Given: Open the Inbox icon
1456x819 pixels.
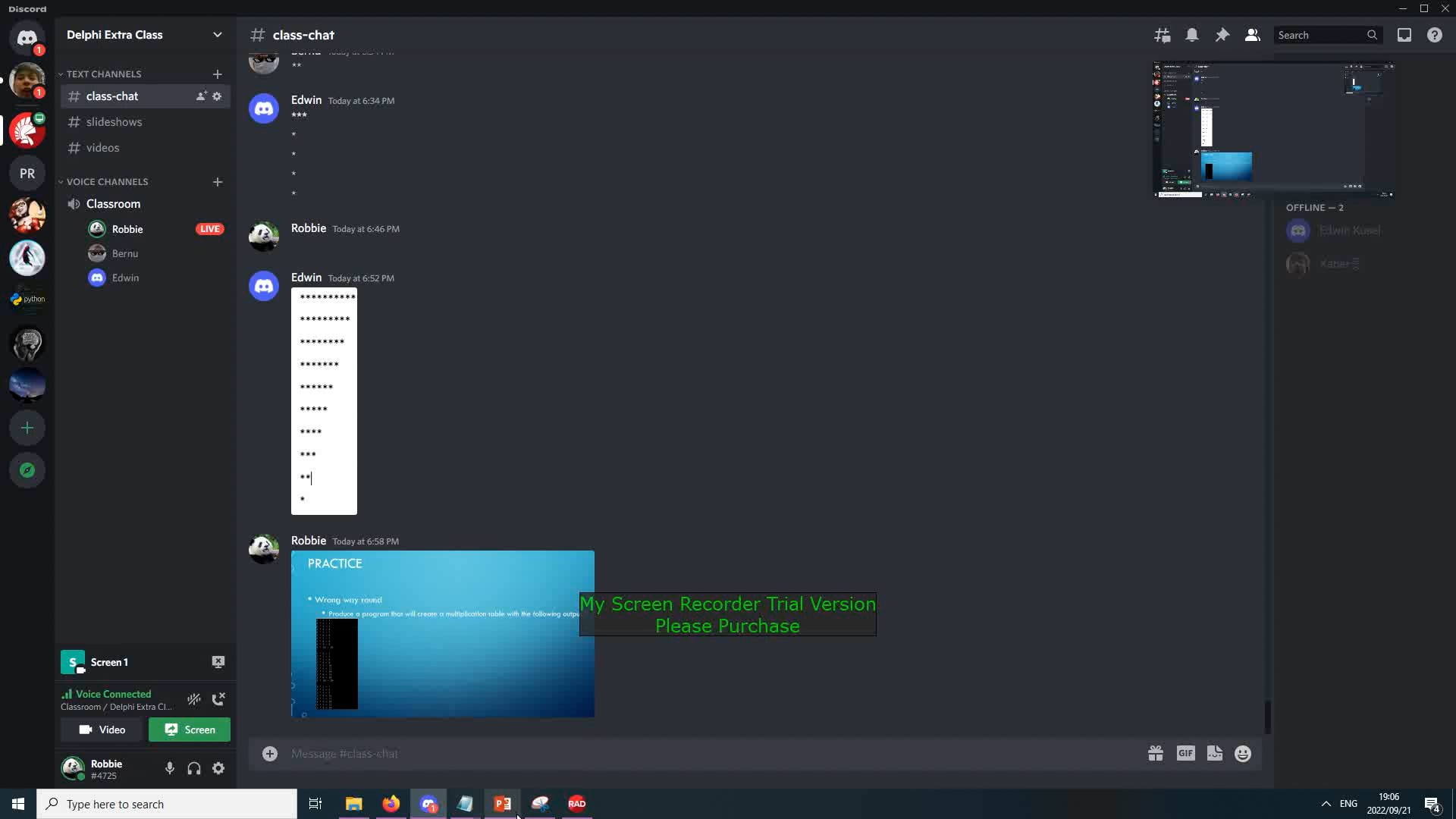Looking at the screenshot, I should tap(1404, 35).
